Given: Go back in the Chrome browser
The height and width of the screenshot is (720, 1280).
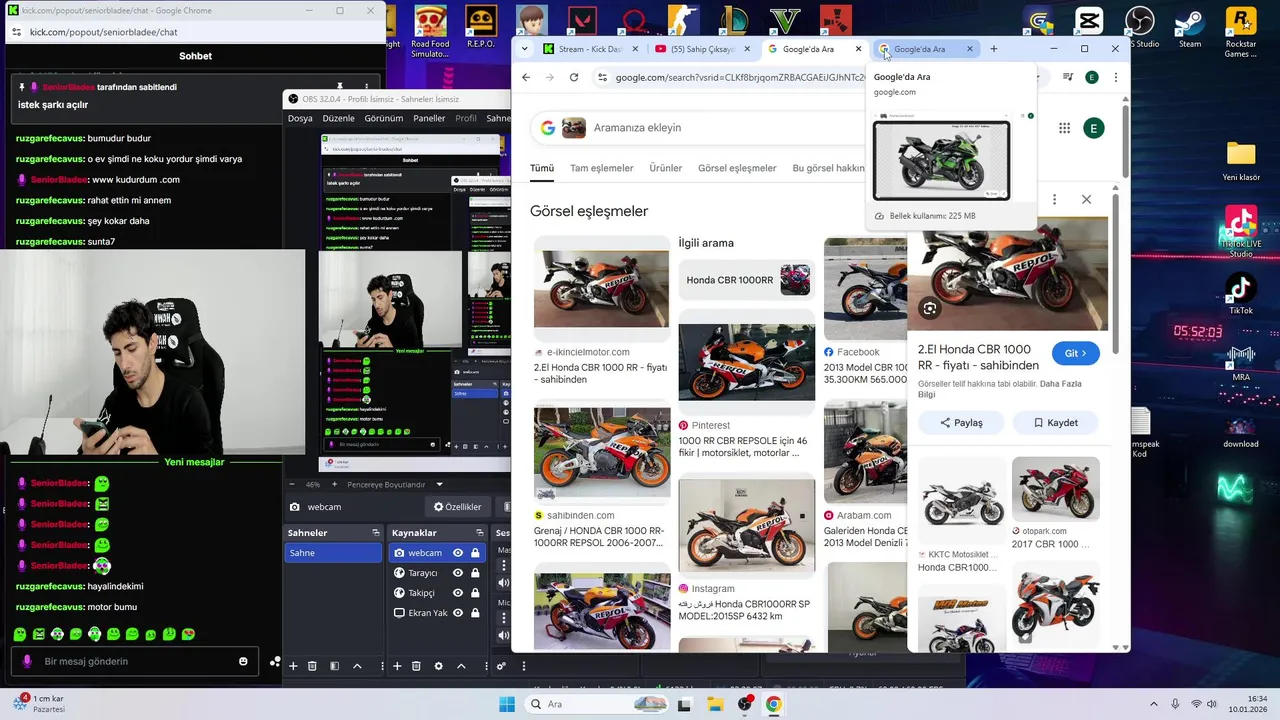Looking at the screenshot, I should pyautogui.click(x=526, y=77).
